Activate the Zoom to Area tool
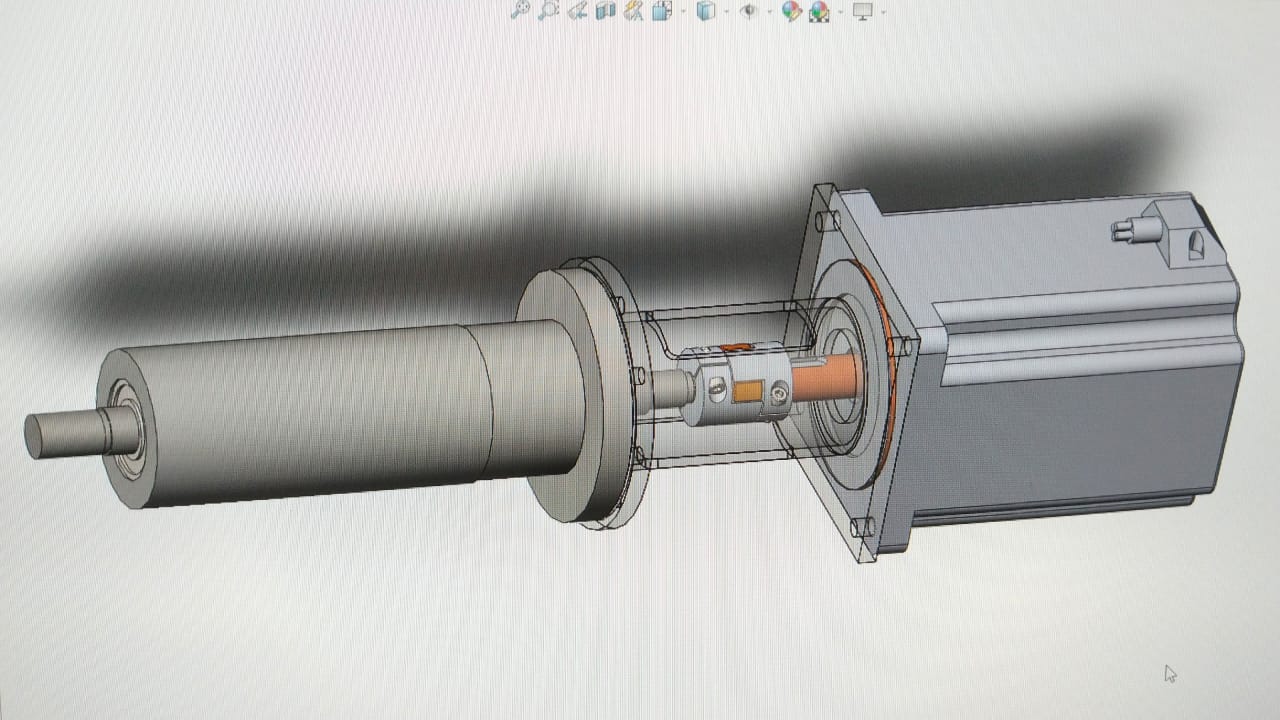This screenshot has height=720, width=1280. pyautogui.click(x=547, y=10)
